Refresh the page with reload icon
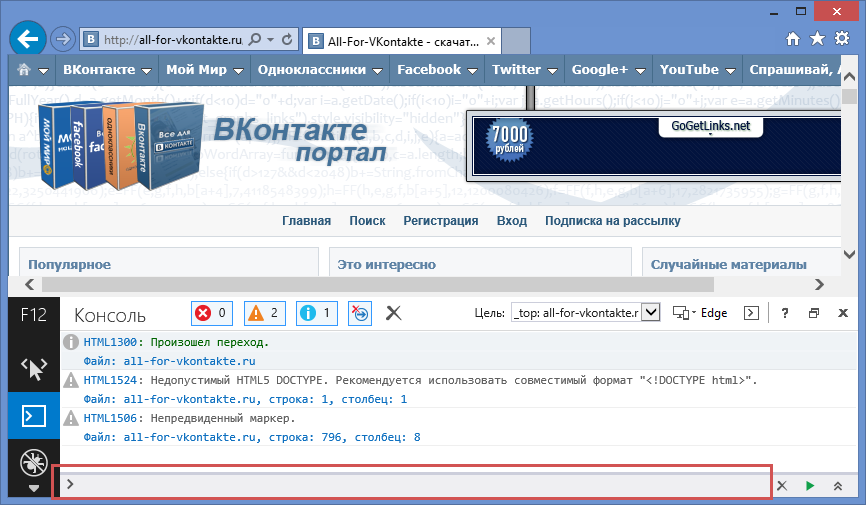 pyautogui.click(x=287, y=39)
